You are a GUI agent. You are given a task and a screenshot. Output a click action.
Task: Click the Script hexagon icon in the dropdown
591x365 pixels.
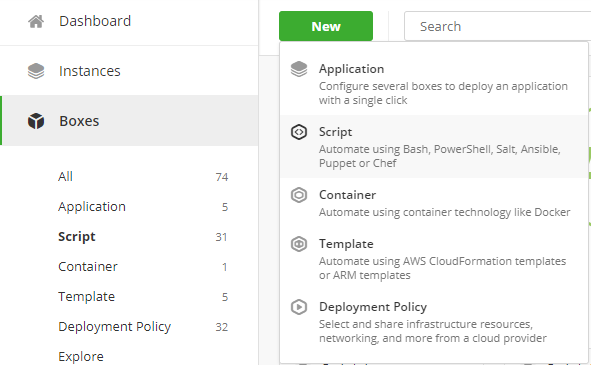tap(299, 132)
